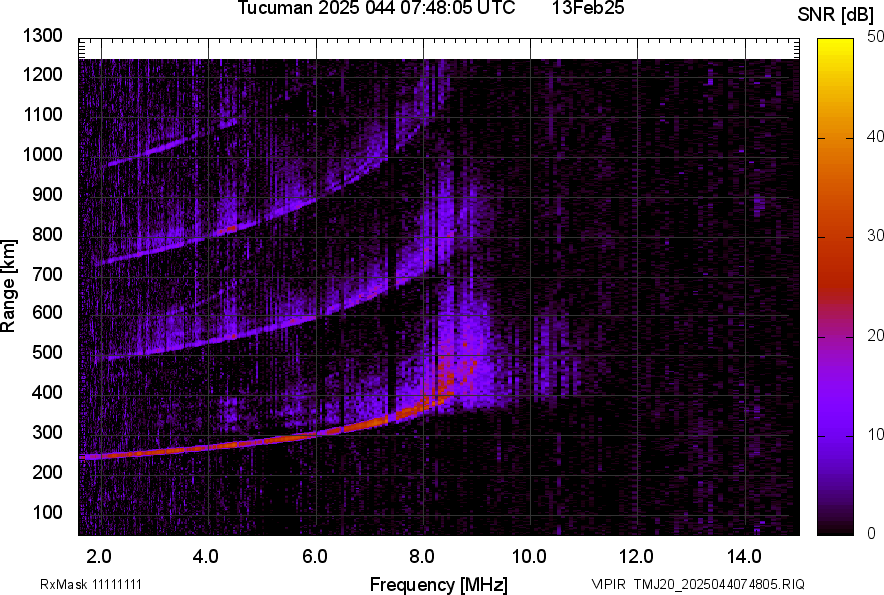Click the frequency tick label "12.0"
Screen dimensions: 884x595
point(636,556)
